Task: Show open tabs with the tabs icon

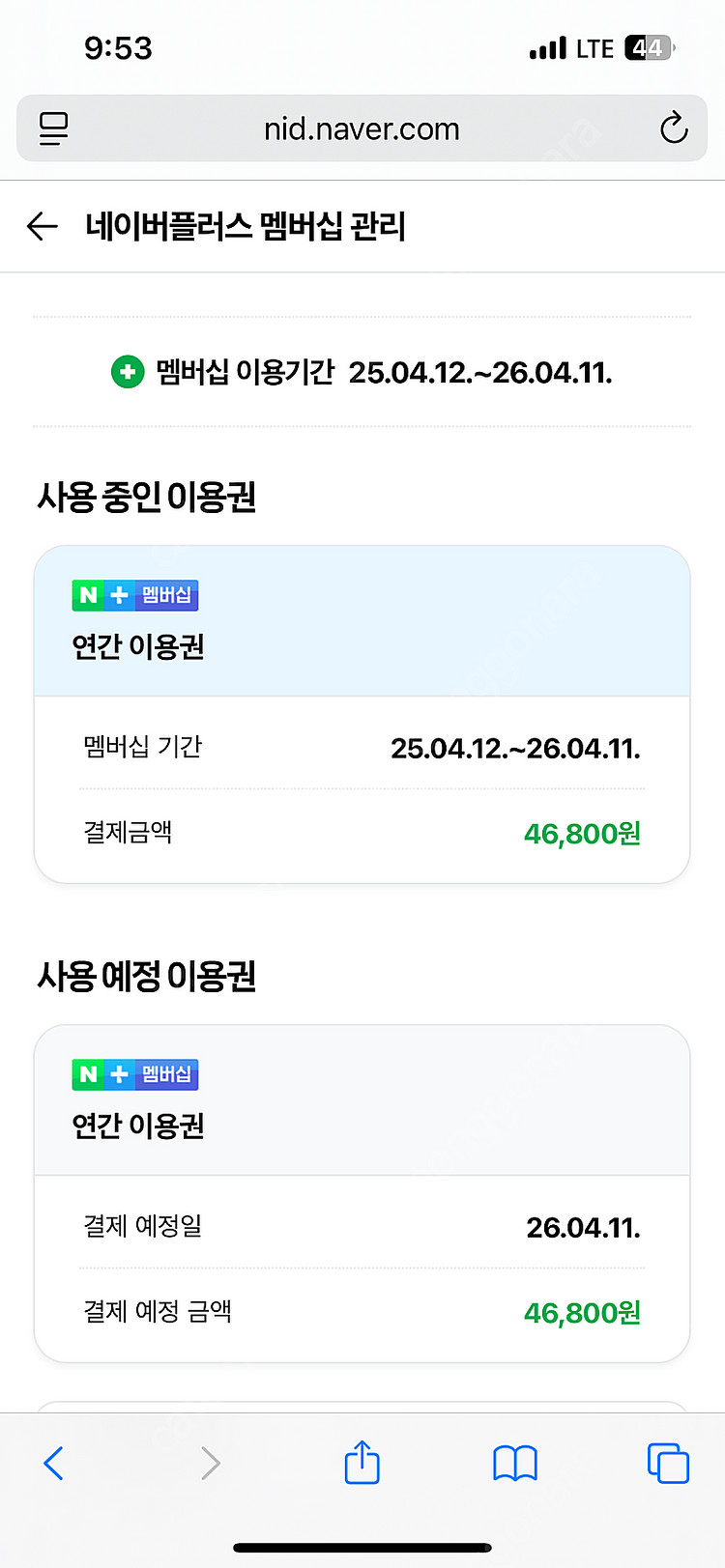Action: (668, 1463)
